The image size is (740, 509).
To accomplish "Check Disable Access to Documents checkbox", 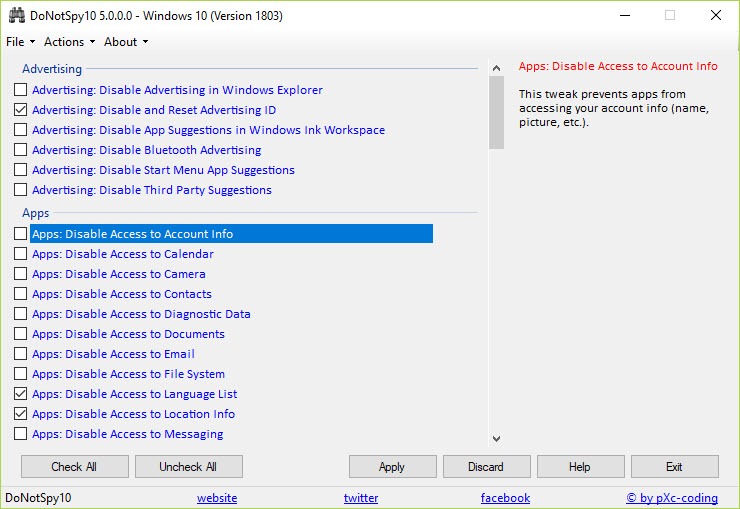I will pyautogui.click(x=20, y=334).
